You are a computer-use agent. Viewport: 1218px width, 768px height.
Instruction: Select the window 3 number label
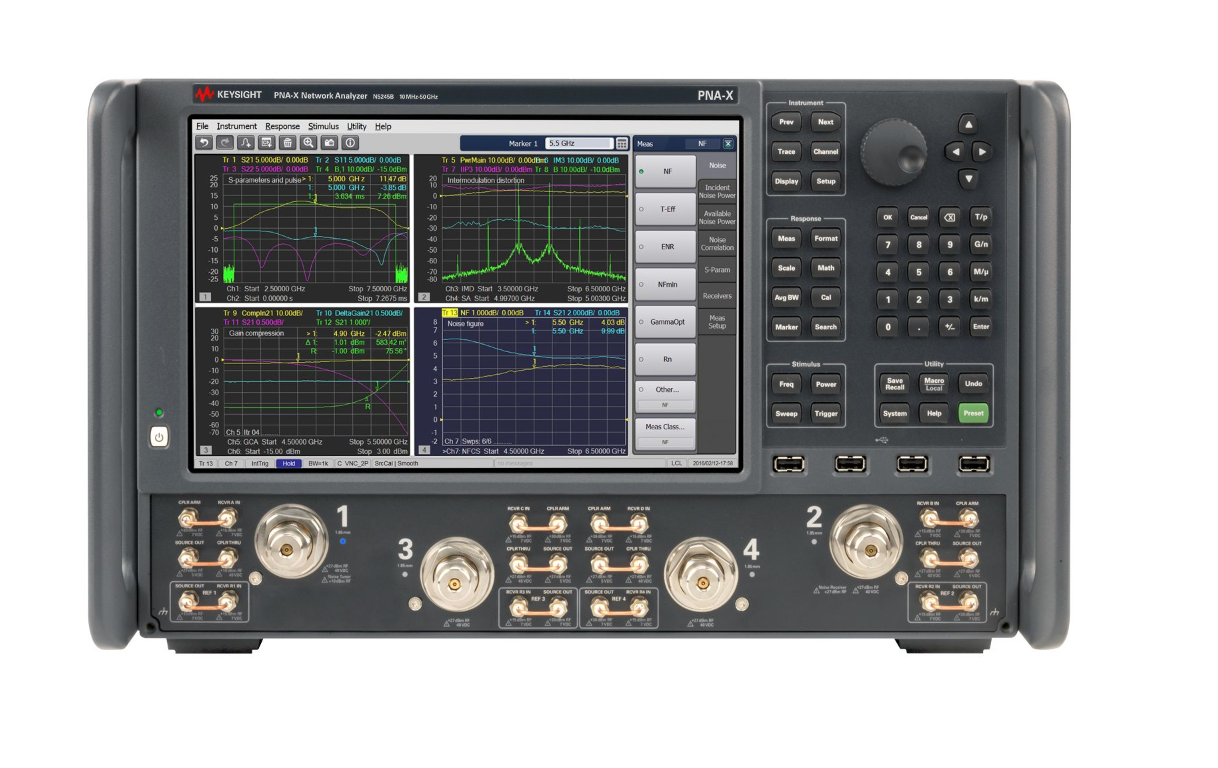click(x=204, y=450)
